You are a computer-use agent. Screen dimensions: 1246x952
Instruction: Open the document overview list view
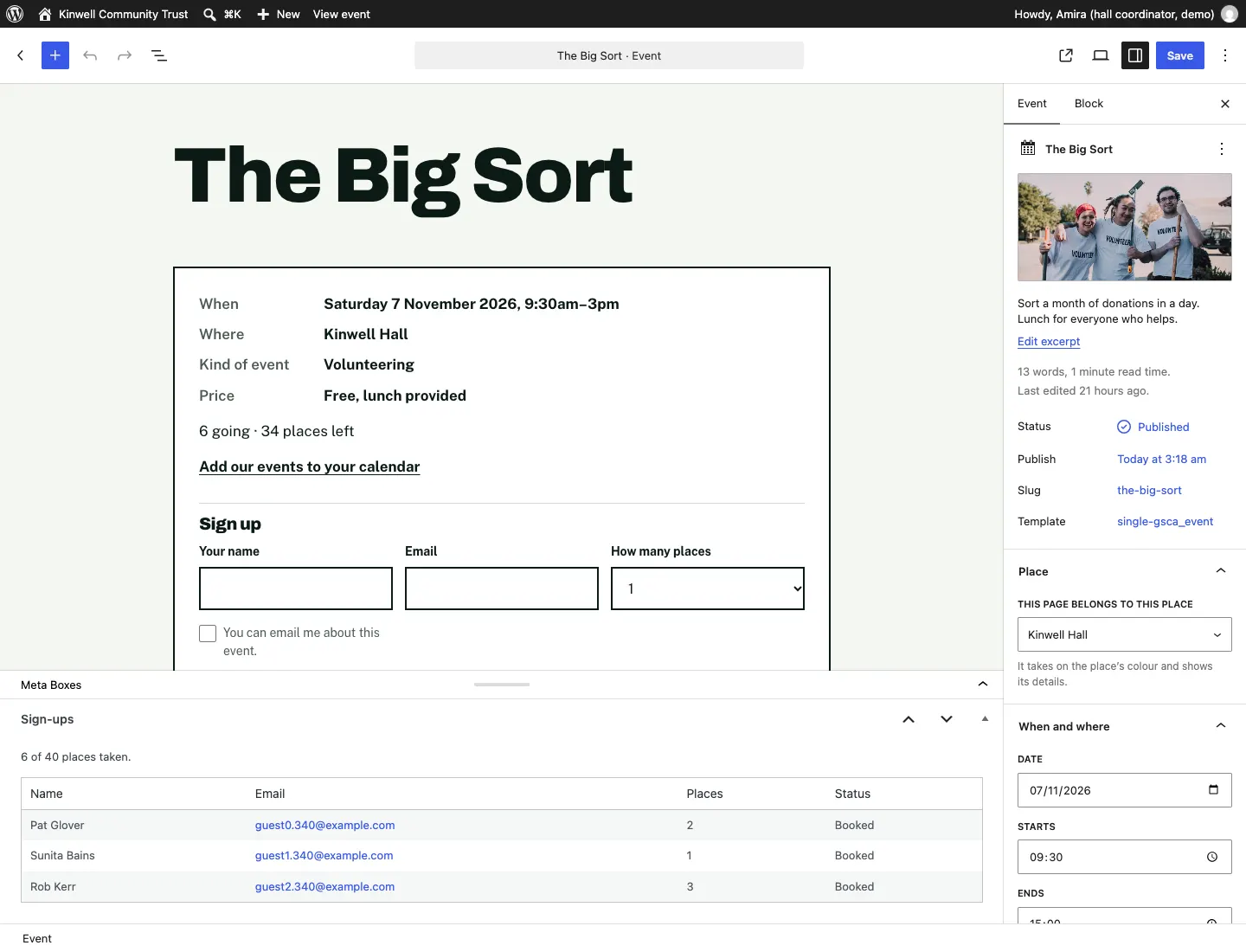(159, 55)
